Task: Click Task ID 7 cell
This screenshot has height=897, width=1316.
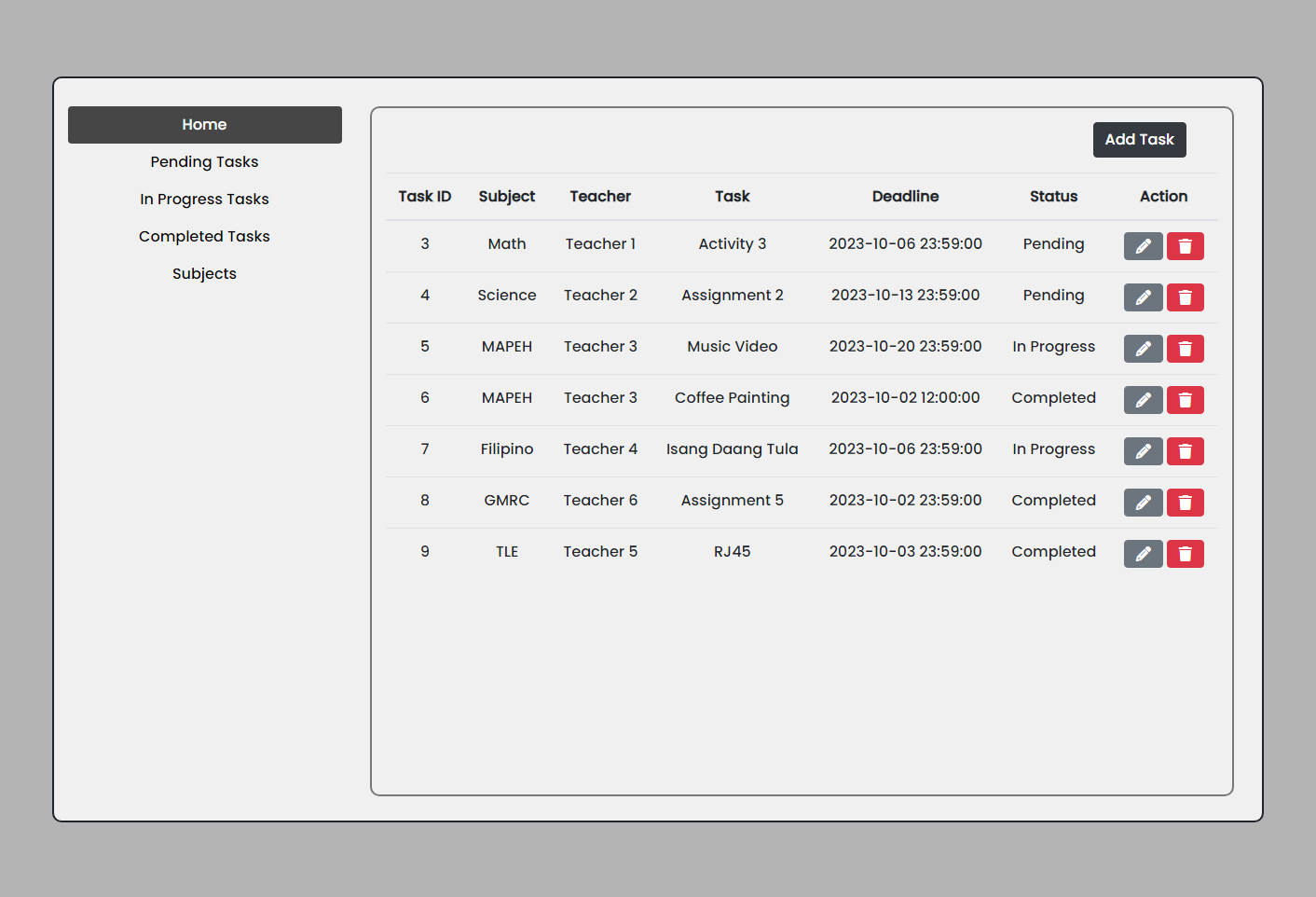Action: coord(425,449)
